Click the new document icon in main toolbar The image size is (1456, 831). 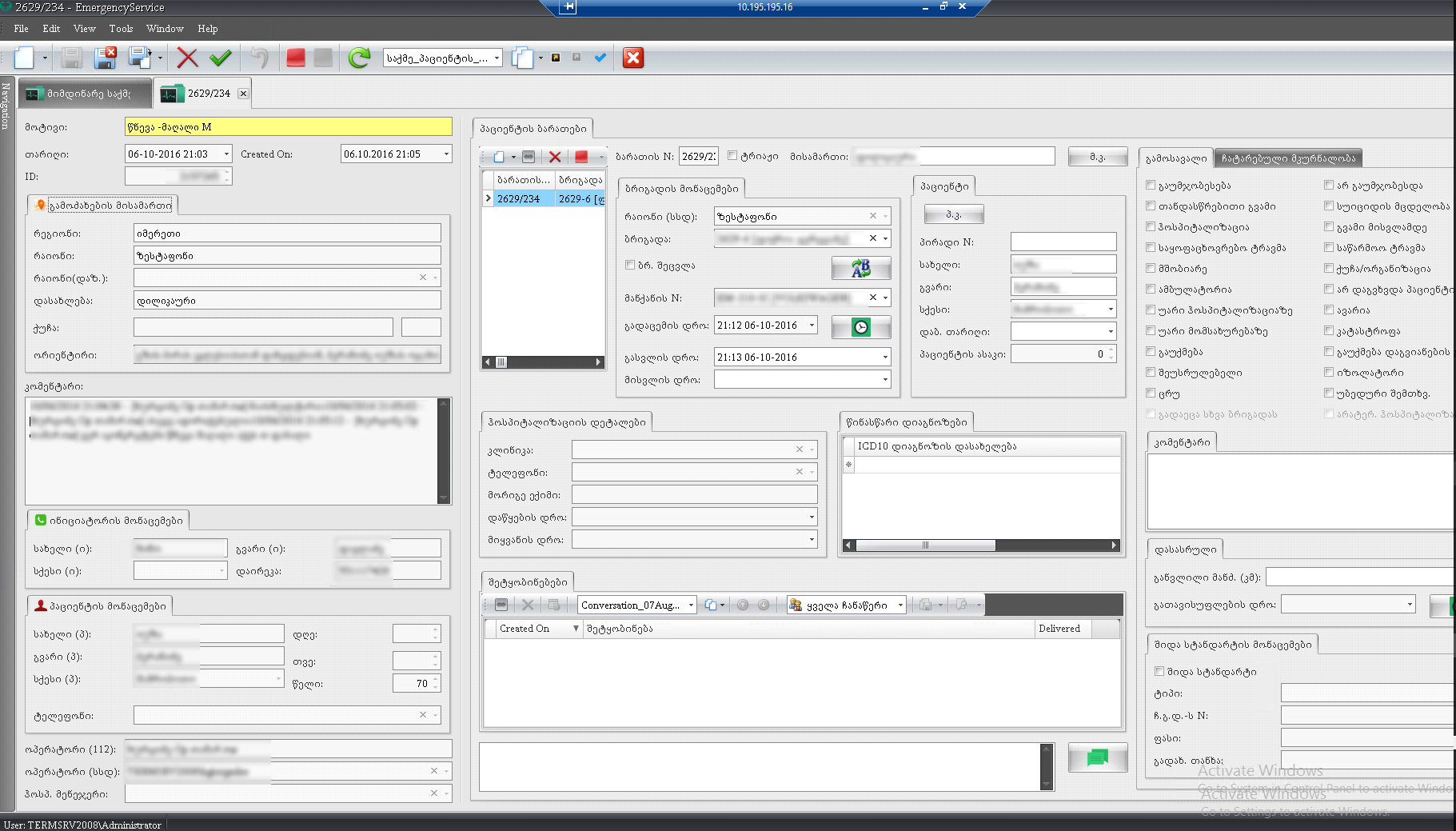click(24, 58)
